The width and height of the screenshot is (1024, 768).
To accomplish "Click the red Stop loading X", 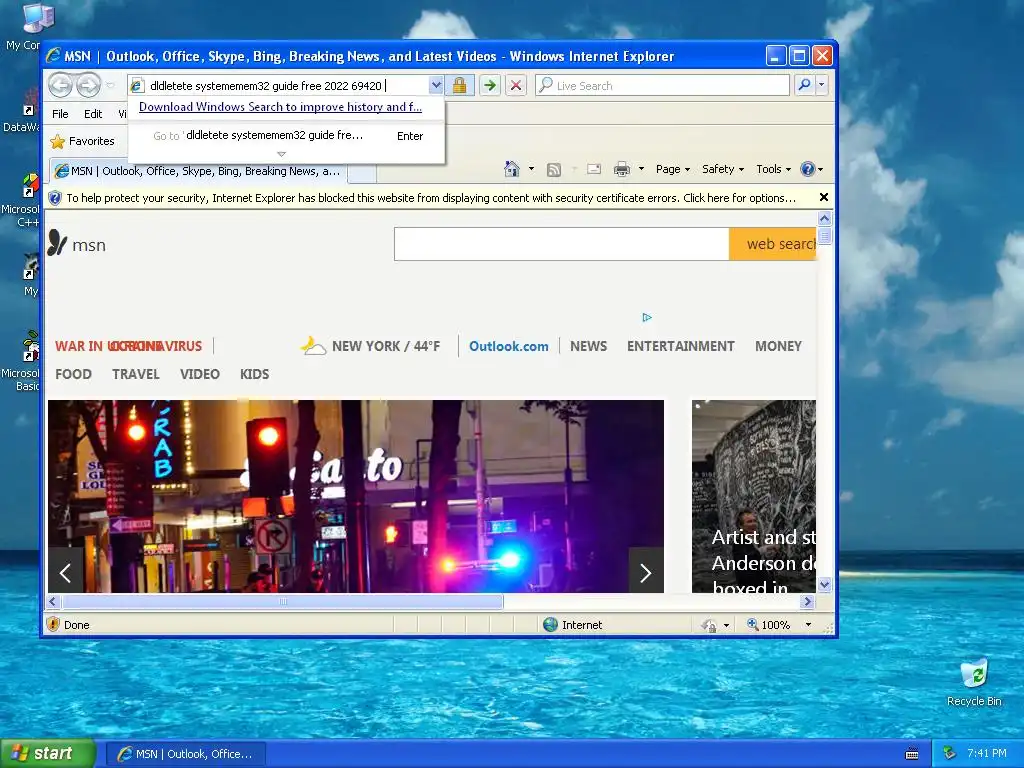I will point(516,86).
